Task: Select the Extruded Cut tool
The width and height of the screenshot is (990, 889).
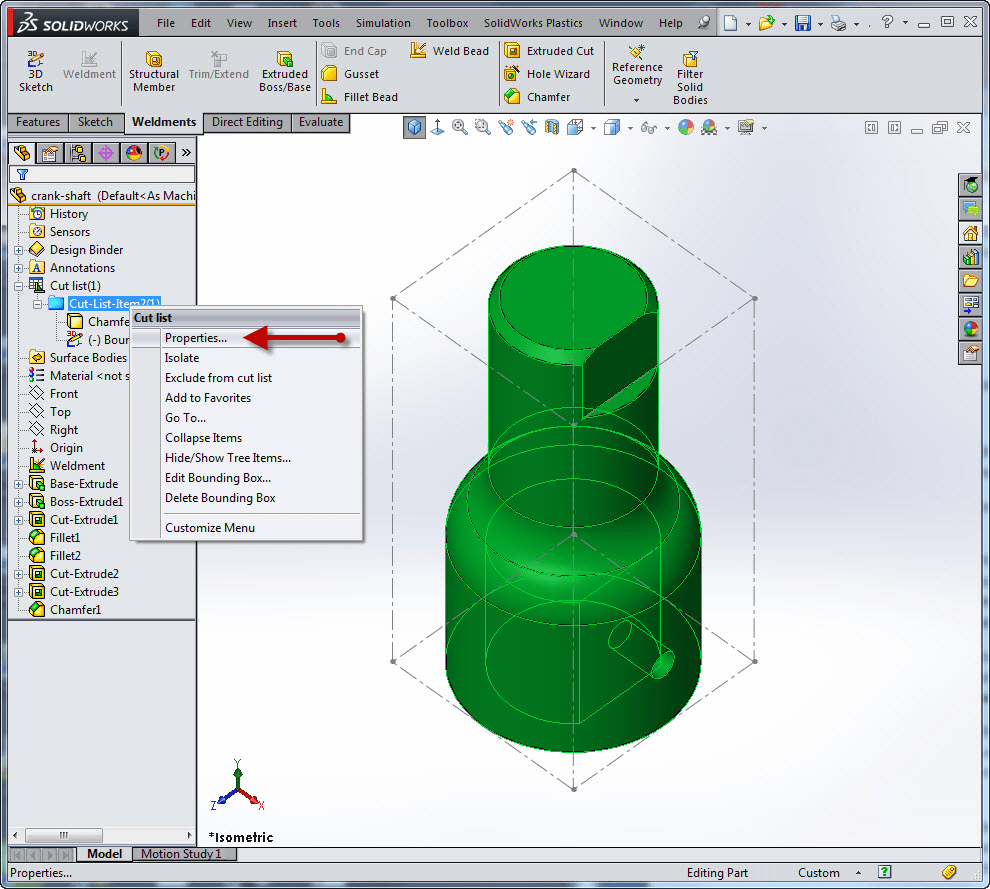Action: coord(549,51)
